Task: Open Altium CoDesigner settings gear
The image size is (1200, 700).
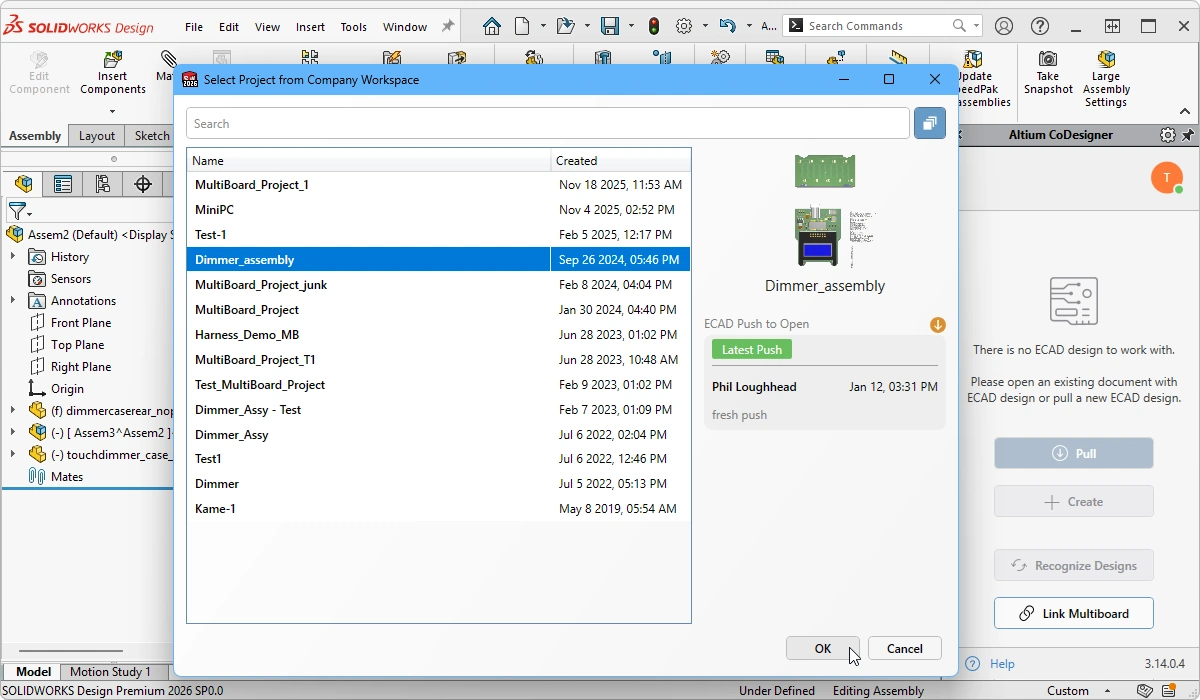Action: [x=1167, y=135]
